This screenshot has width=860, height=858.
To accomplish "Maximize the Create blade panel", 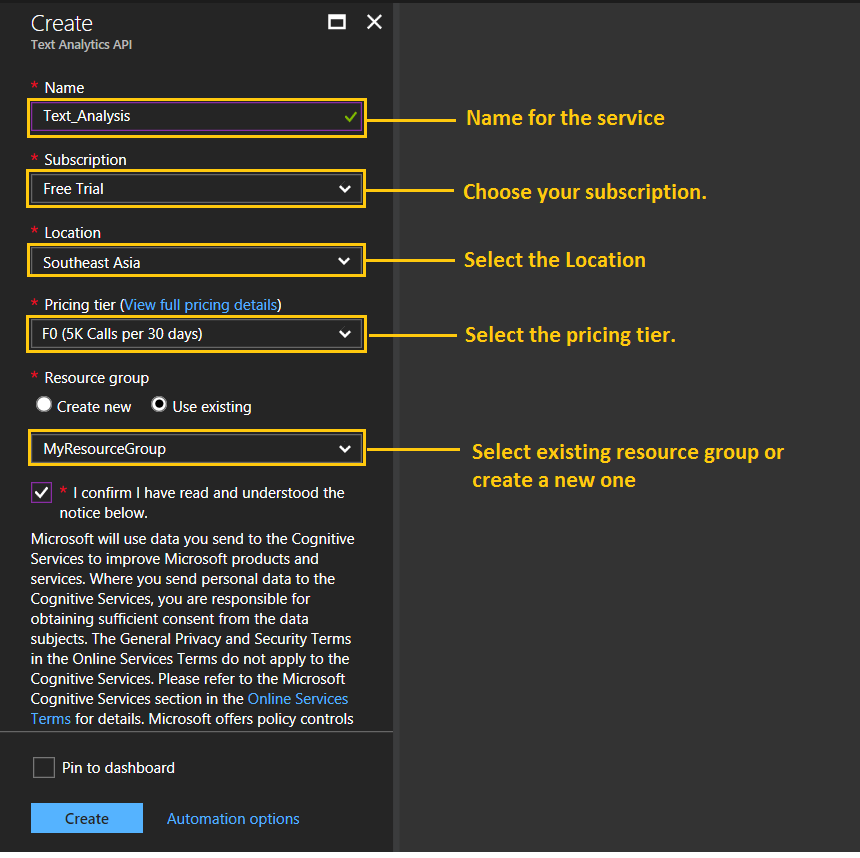I will pos(337,22).
